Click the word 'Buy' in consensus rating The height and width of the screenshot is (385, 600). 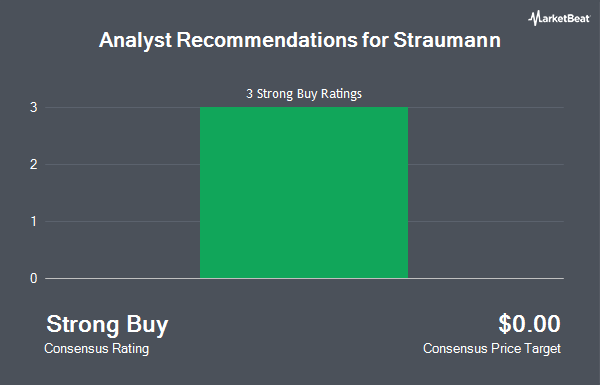point(147,325)
